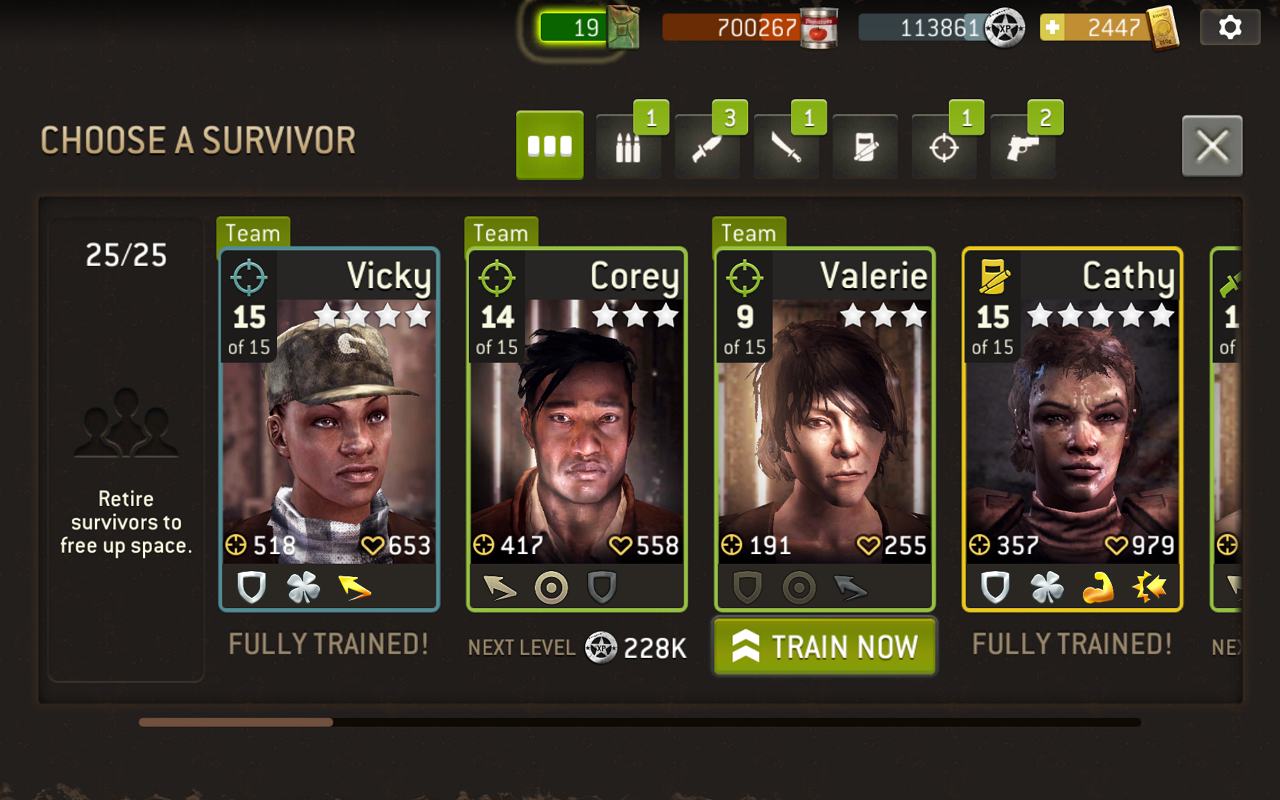Image resolution: width=1280 pixels, height=800 pixels.
Task: Pick Cathy's five-star survivor card
Action: click(1072, 430)
